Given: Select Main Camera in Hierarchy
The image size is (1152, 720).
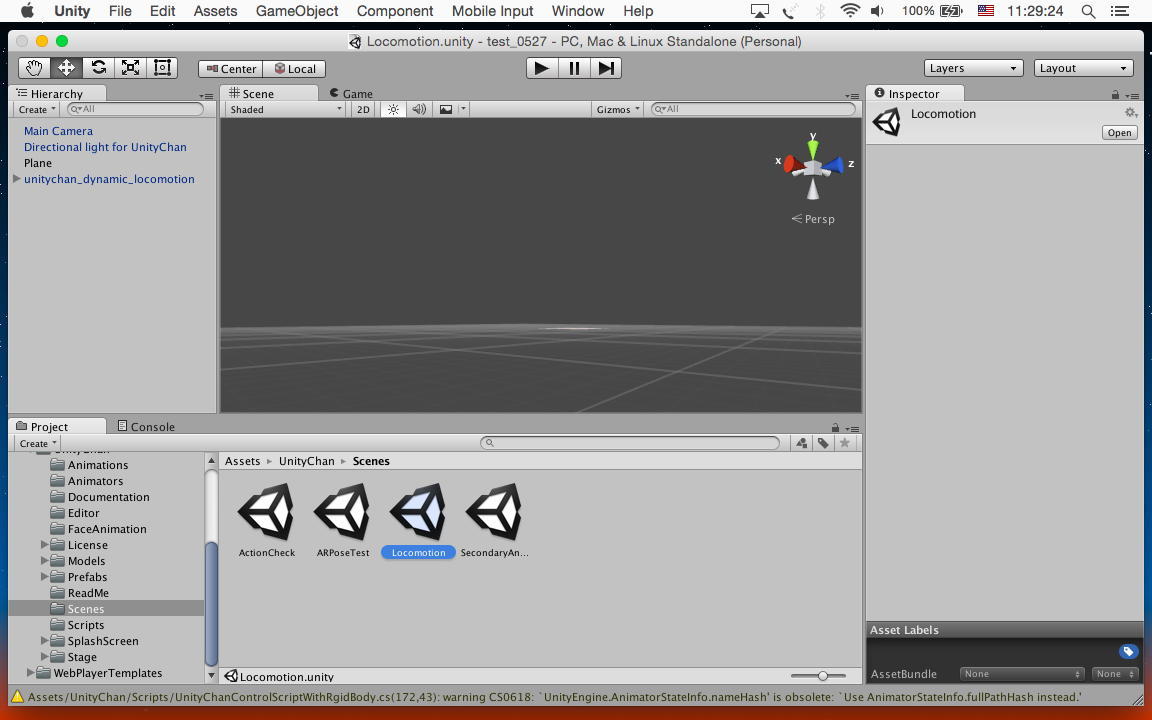Looking at the screenshot, I should (x=58, y=131).
